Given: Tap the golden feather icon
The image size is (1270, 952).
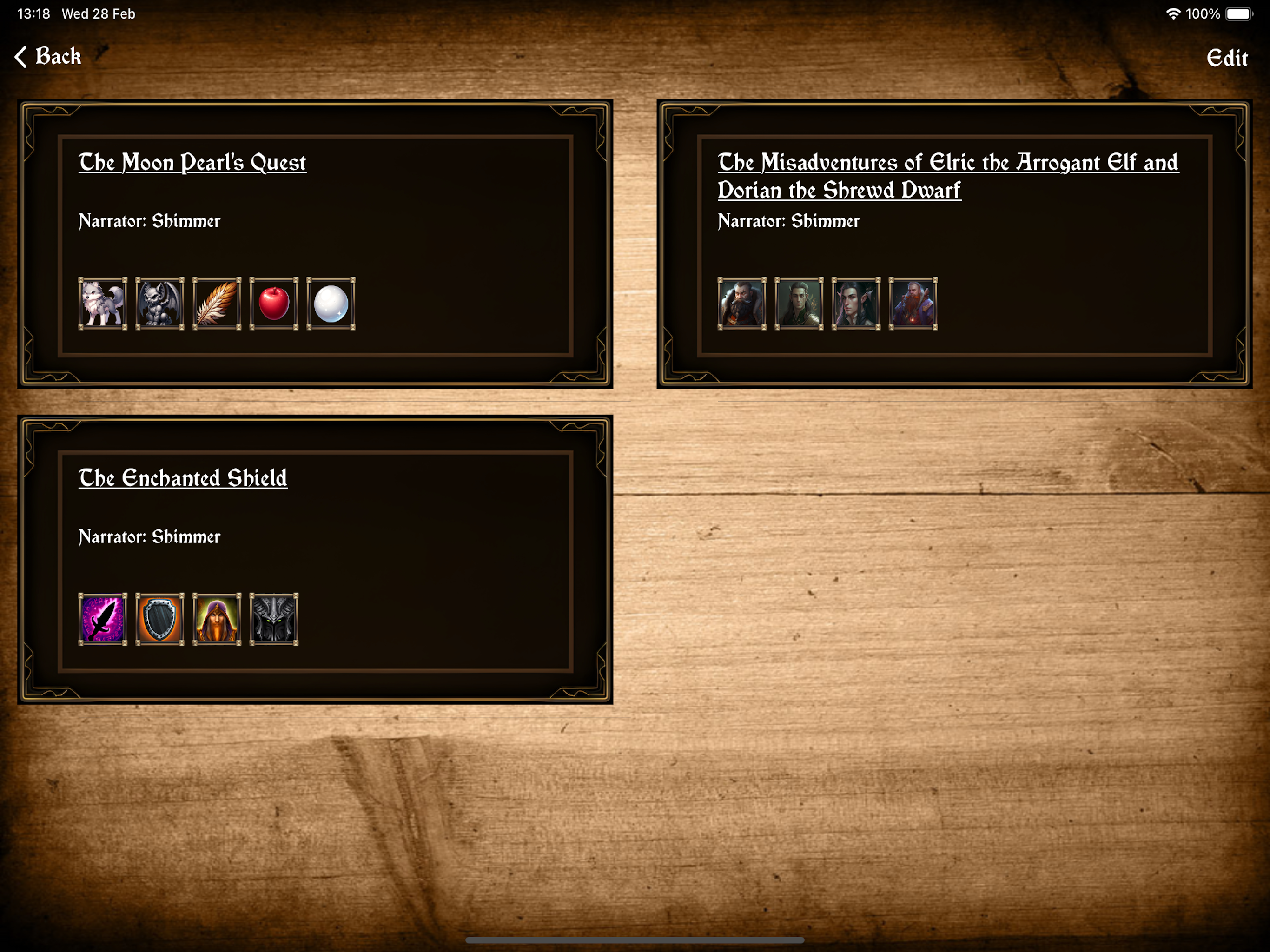Looking at the screenshot, I should point(217,303).
